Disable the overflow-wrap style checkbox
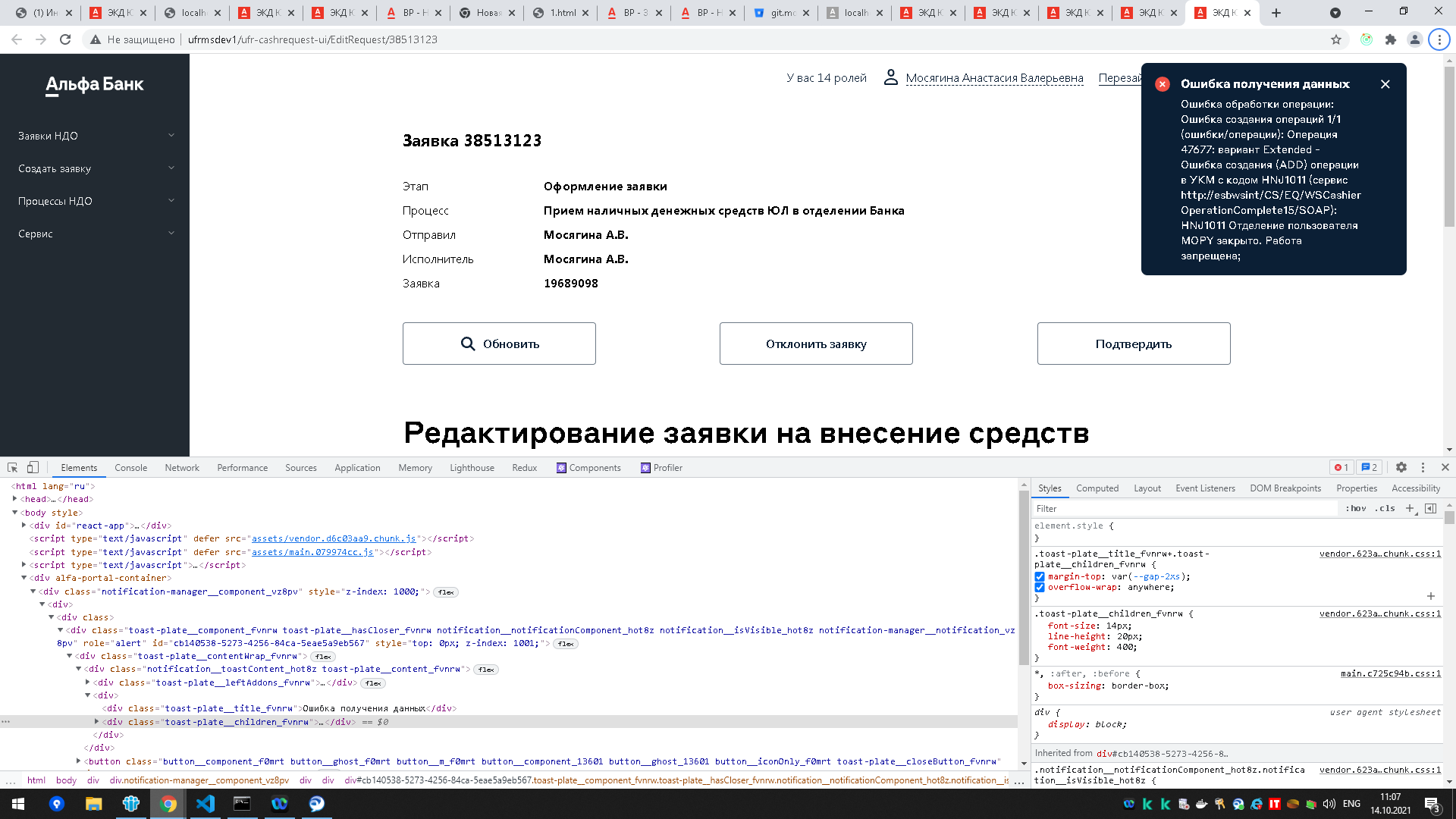The image size is (1456, 819). tap(1040, 587)
